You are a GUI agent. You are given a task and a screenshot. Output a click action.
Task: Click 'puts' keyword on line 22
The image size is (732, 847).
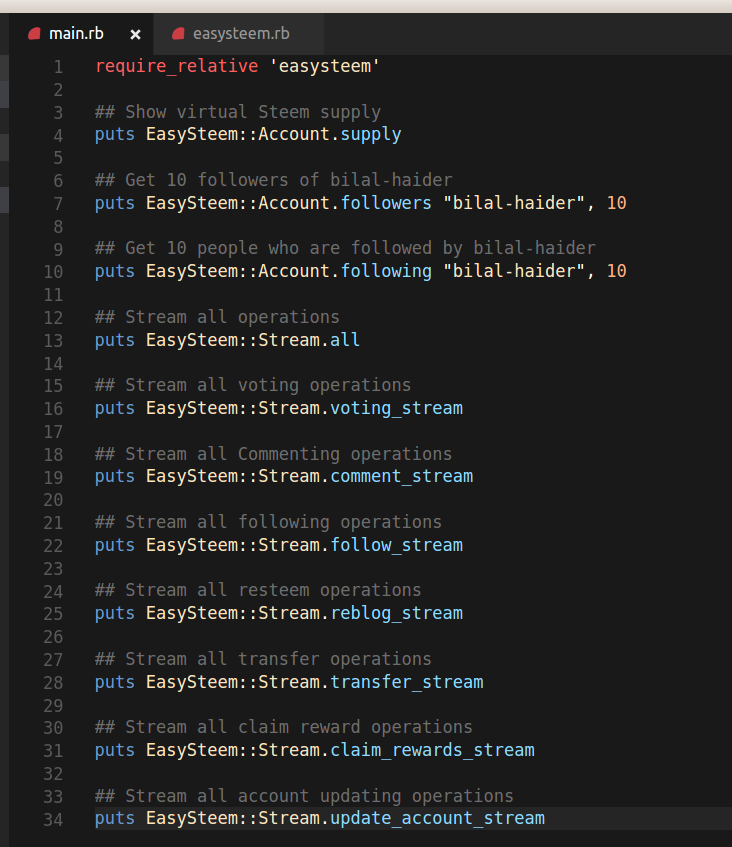click(x=115, y=544)
